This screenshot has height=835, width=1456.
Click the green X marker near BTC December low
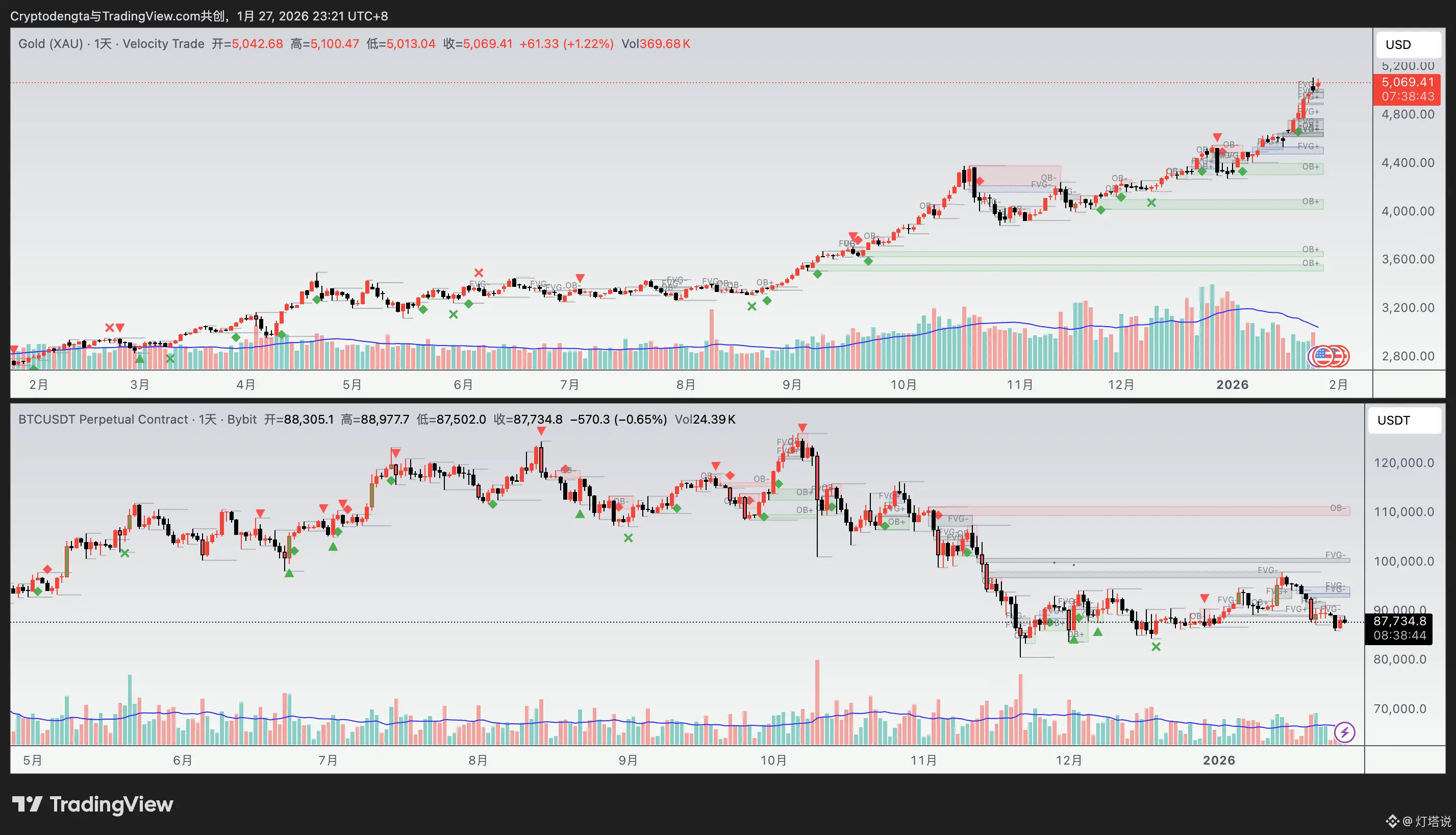pyautogui.click(x=1156, y=647)
